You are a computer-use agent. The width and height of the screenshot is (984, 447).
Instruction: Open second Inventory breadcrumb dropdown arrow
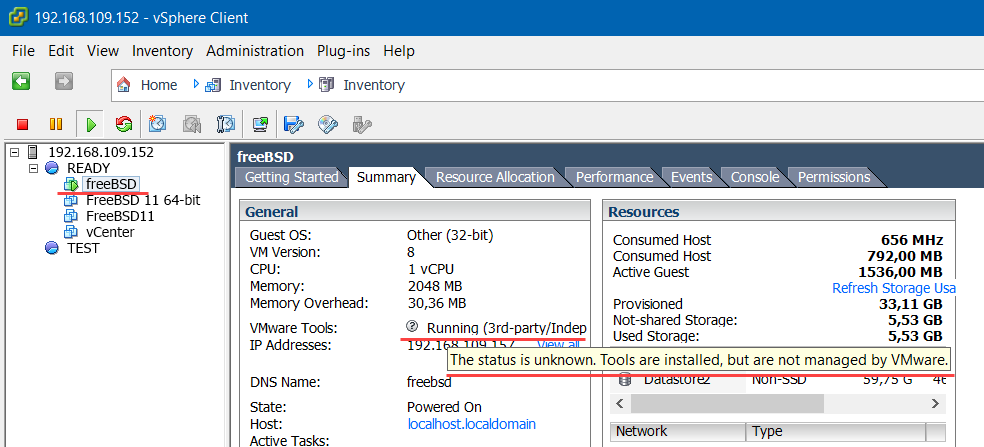click(x=310, y=84)
